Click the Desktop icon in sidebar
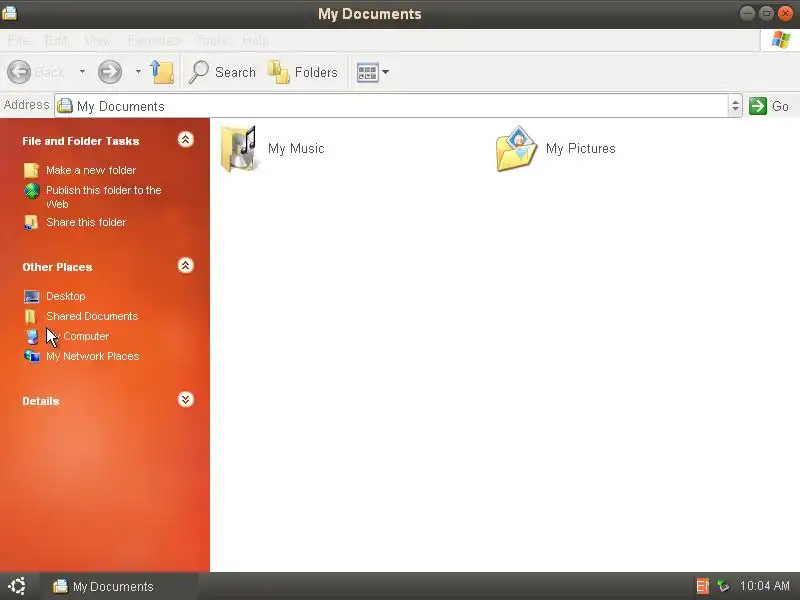This screenshot has height=600, width=800. pyautogui.click(x=32, y=296)
